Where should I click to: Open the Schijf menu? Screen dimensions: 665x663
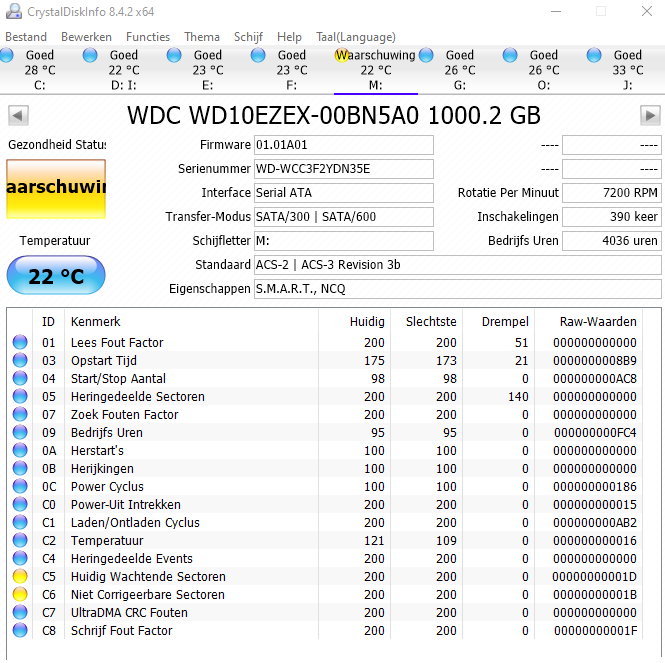click(x=248, y=37)
